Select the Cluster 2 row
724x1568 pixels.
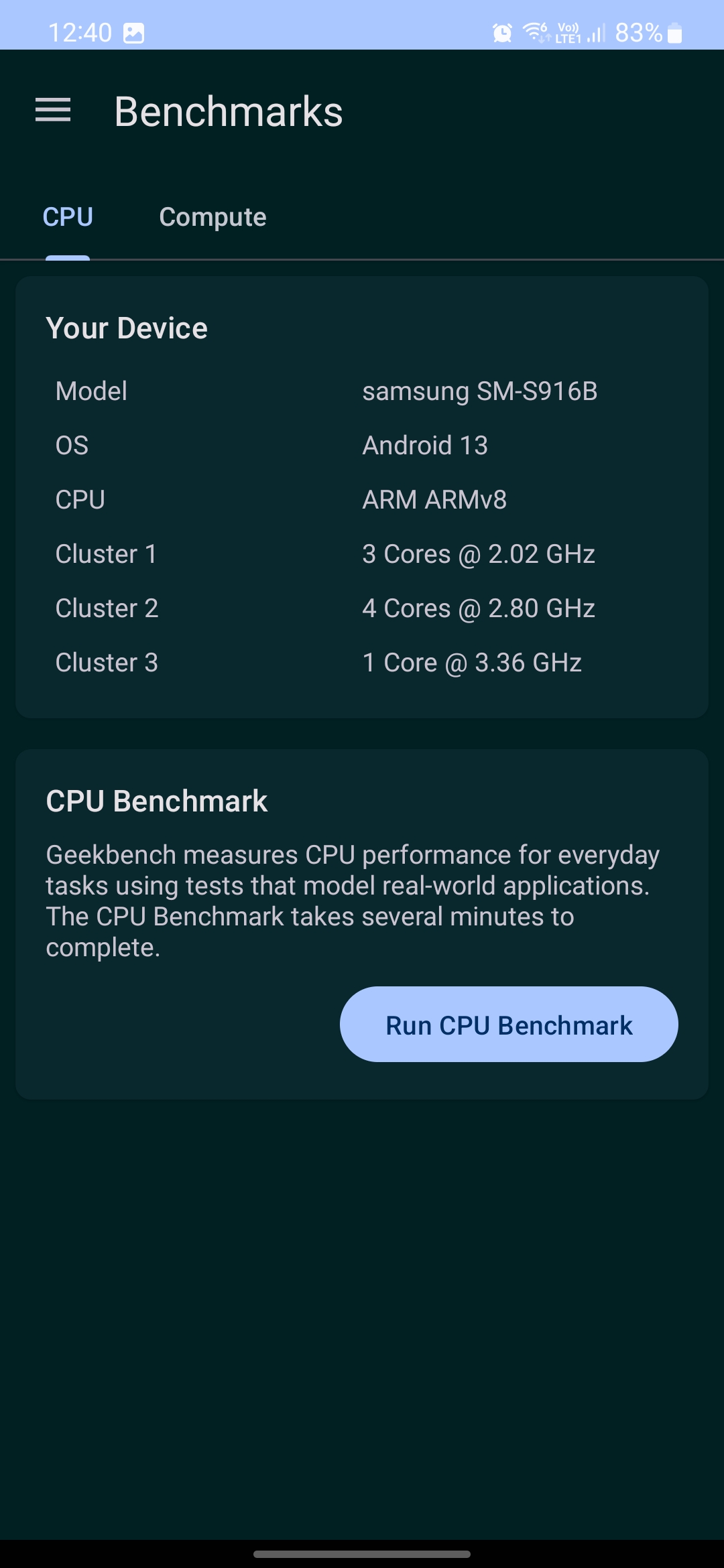[x=362, y=608]
